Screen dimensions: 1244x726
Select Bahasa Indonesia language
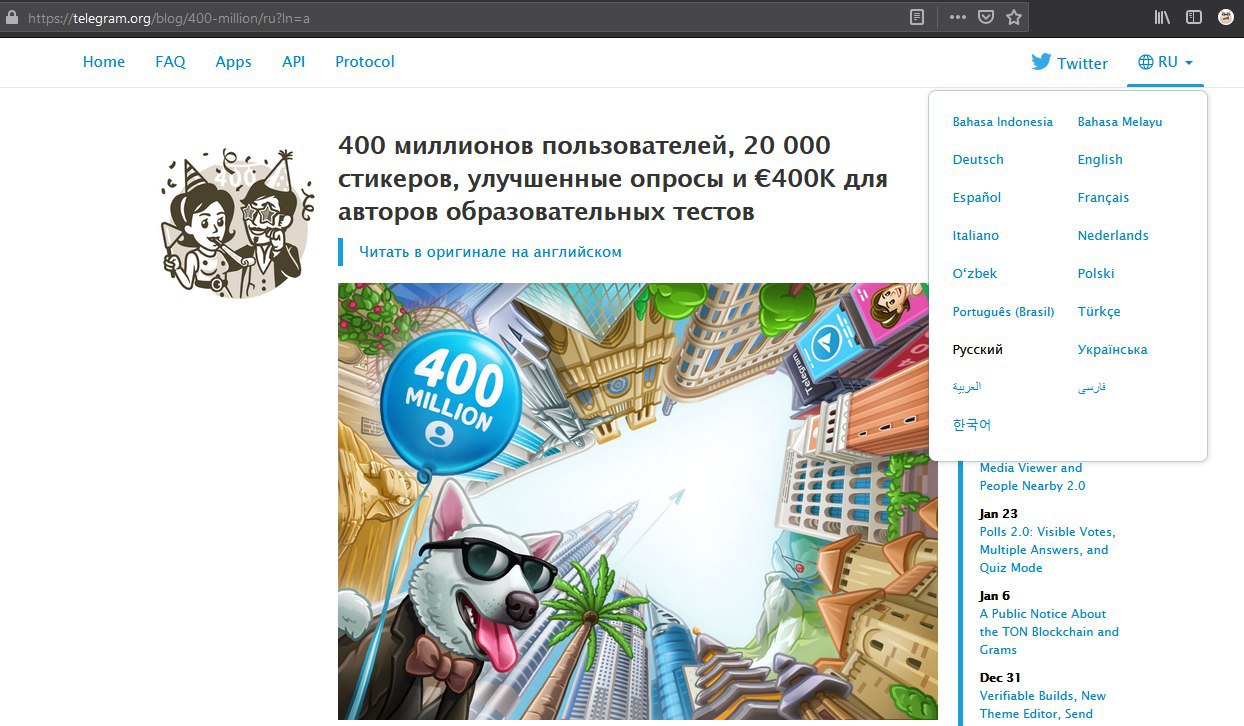[x=1003, y=122]
